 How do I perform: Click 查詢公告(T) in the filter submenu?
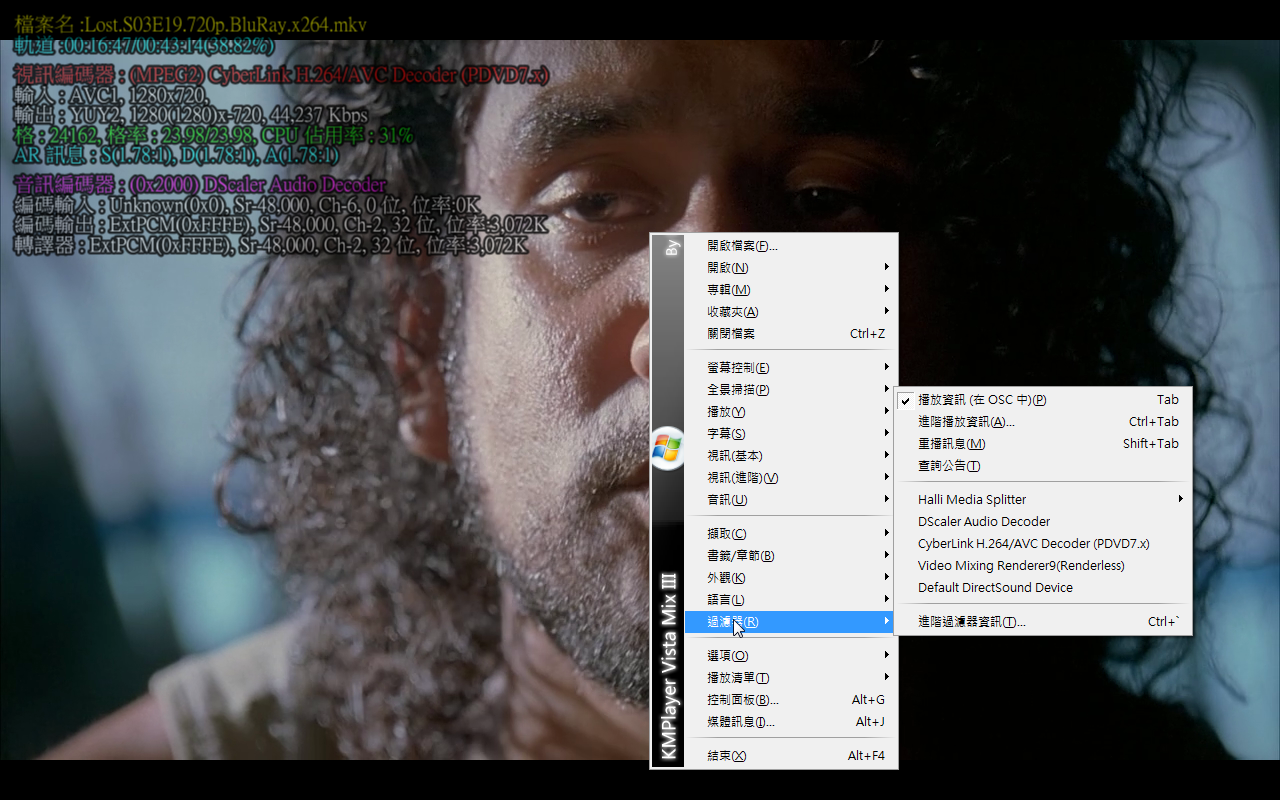pos(949,466)
